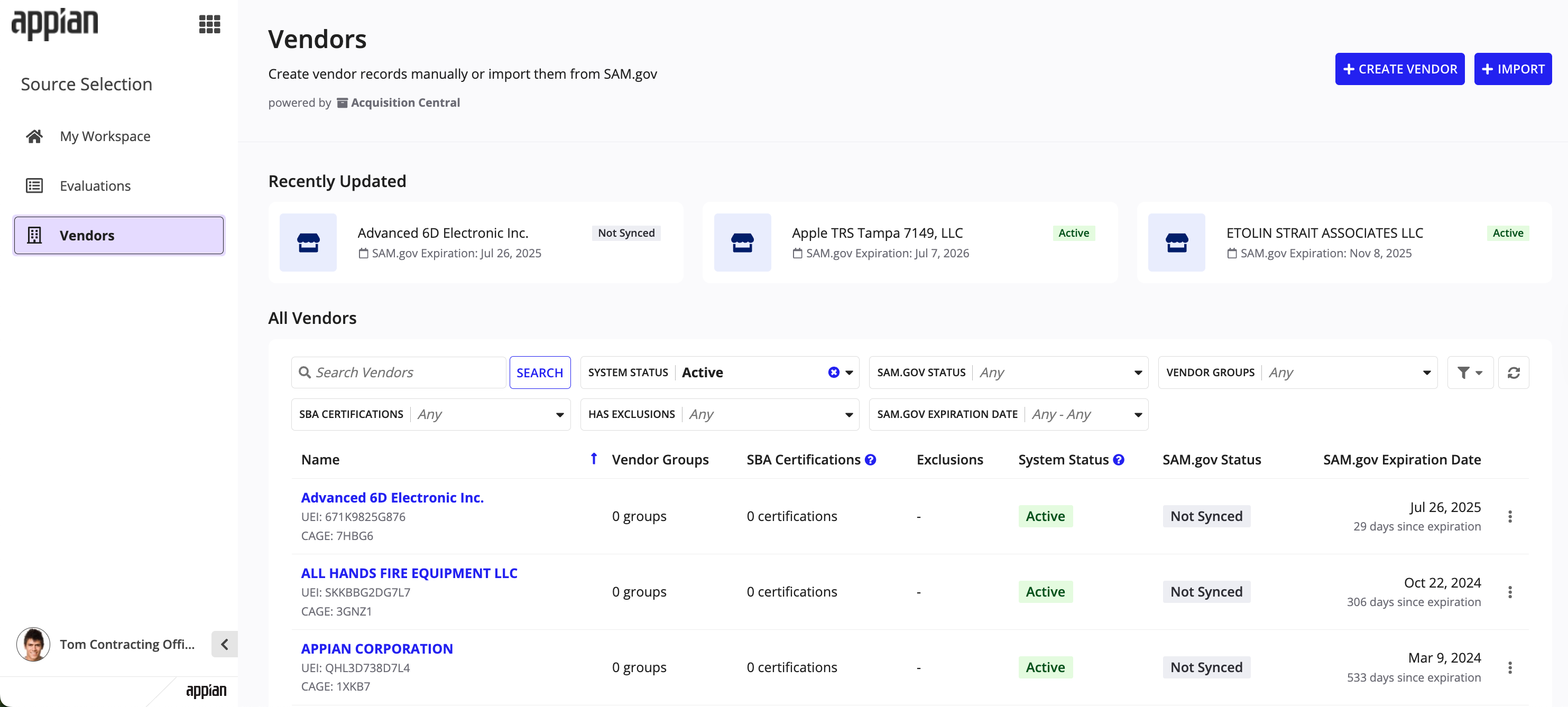Screen dimensions: 1568x707
Task: Click the Not Synced badge on Advanced 6D card
Action: tap(626, 232)
